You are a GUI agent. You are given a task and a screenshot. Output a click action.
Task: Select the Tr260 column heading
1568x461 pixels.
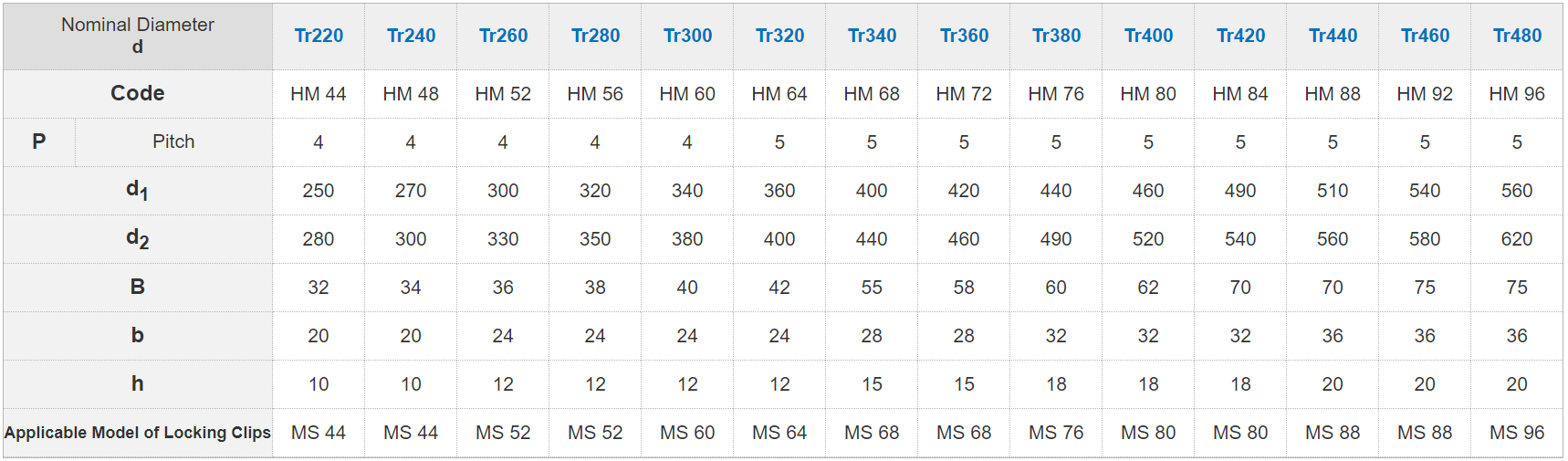tap(503, 36)
